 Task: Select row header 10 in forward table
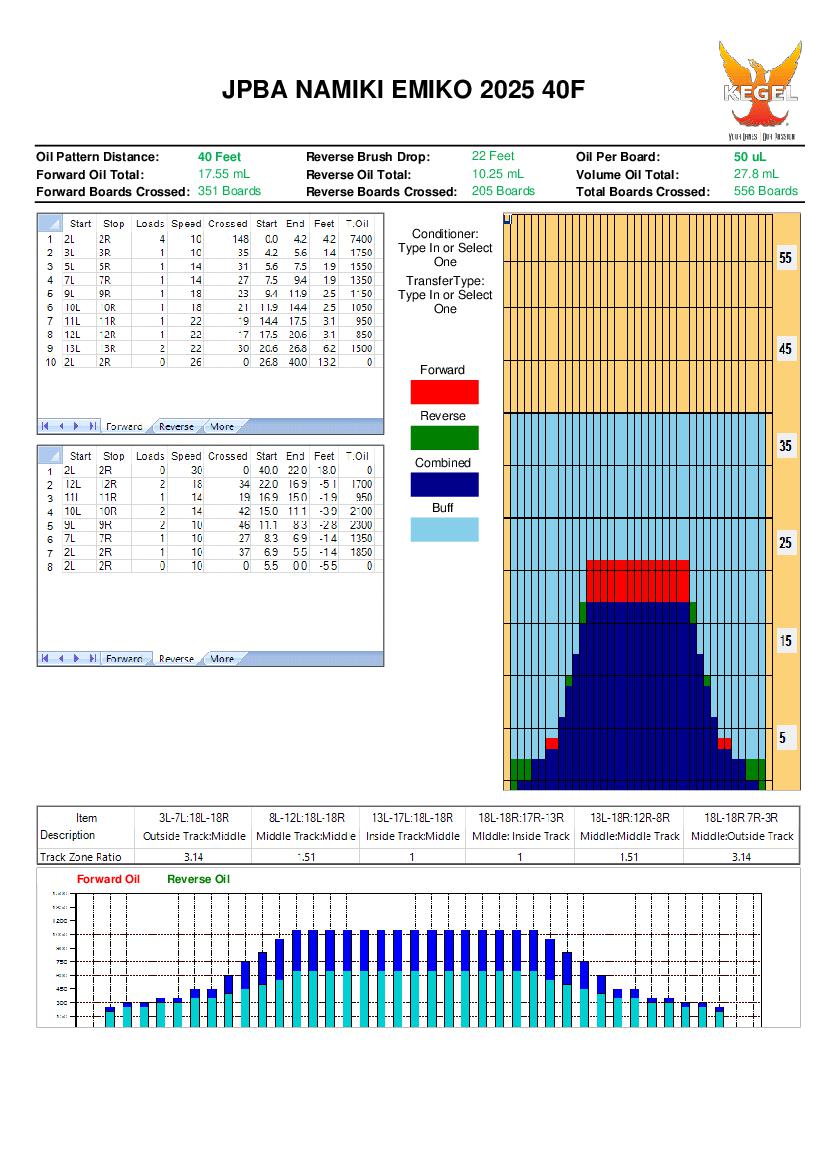[x=50, y=362]
